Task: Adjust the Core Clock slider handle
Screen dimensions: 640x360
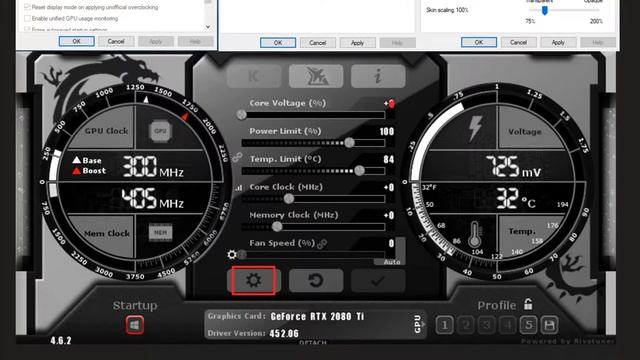Action: tap(289, 199)
